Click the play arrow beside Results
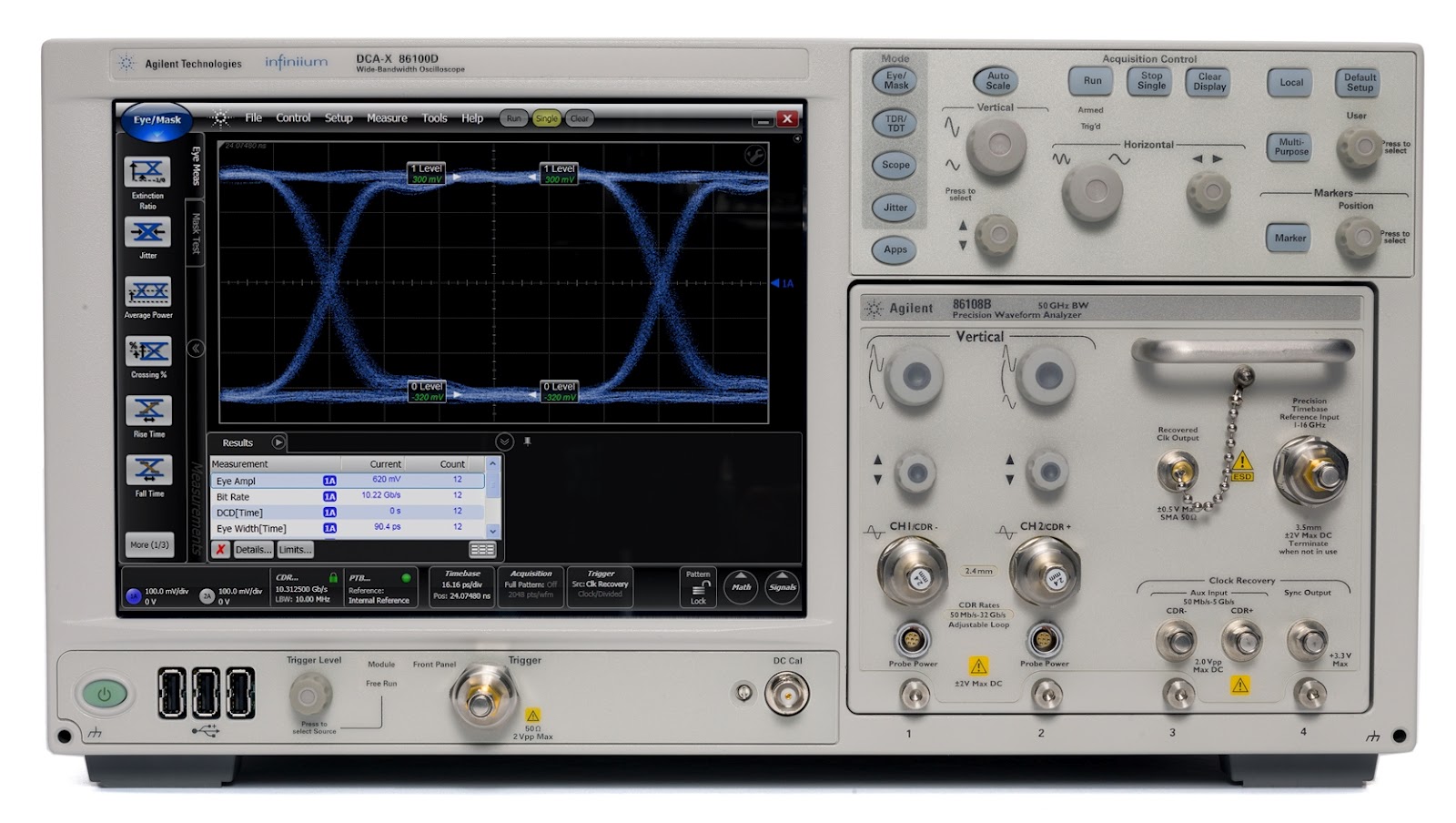This screenshot has width=1456, height=823. pos(278,442)
